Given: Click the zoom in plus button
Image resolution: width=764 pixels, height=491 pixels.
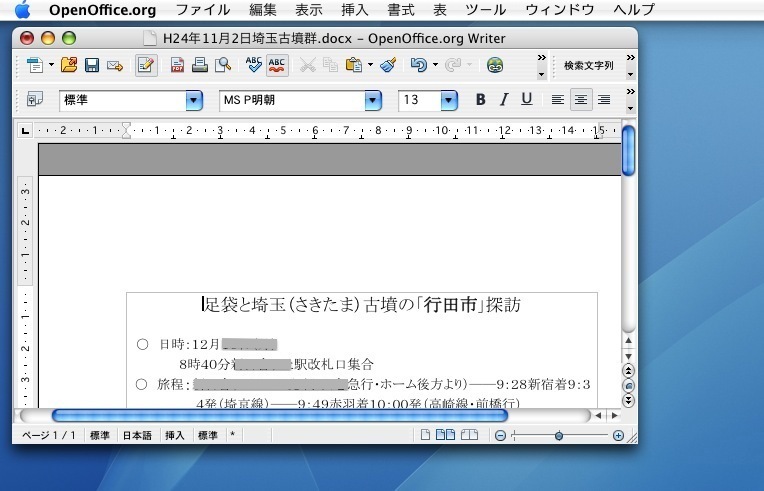Looking at the screenshot, I should tap(618, 435).
